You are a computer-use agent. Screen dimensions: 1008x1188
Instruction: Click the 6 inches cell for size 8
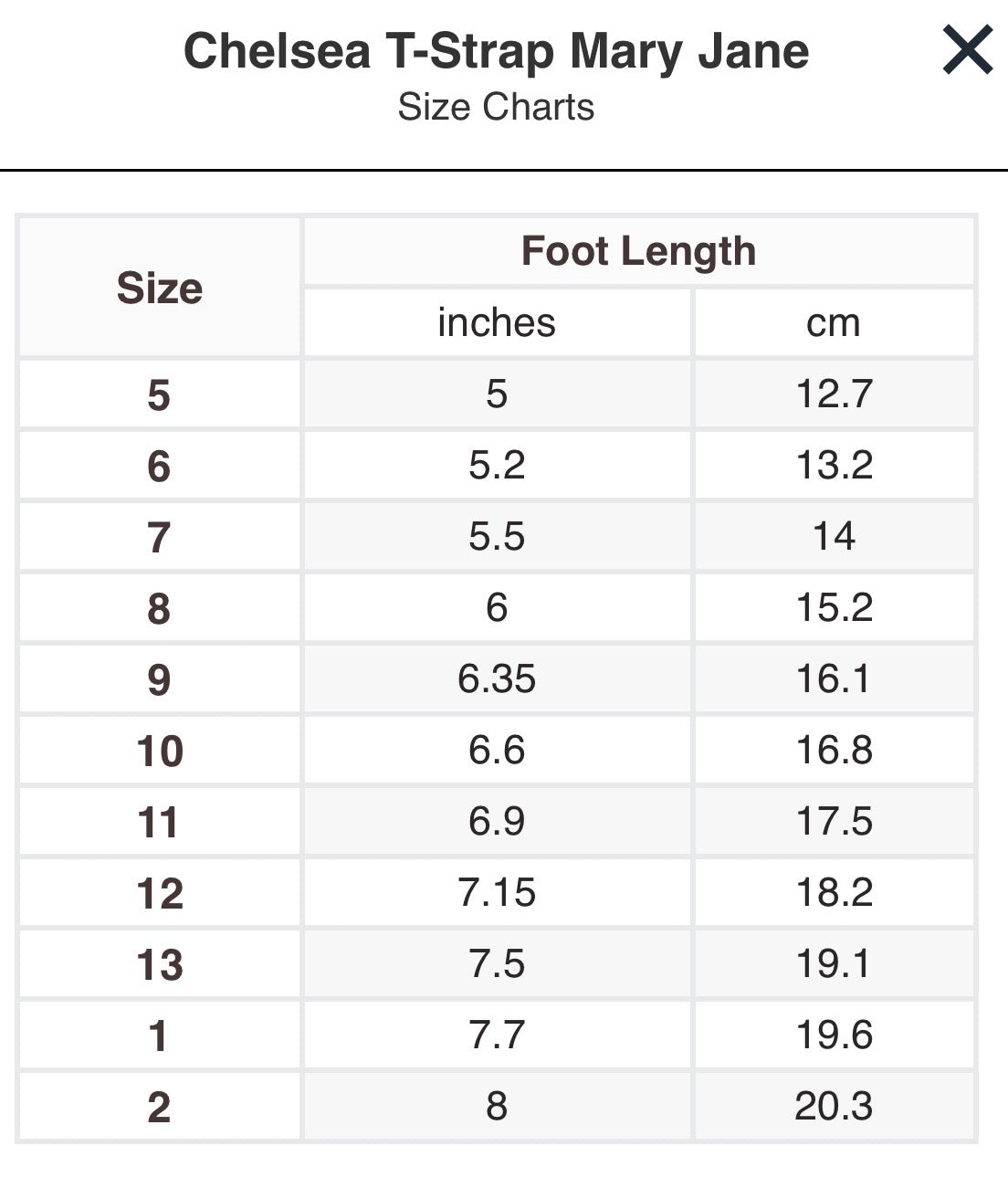pos(497,608)
